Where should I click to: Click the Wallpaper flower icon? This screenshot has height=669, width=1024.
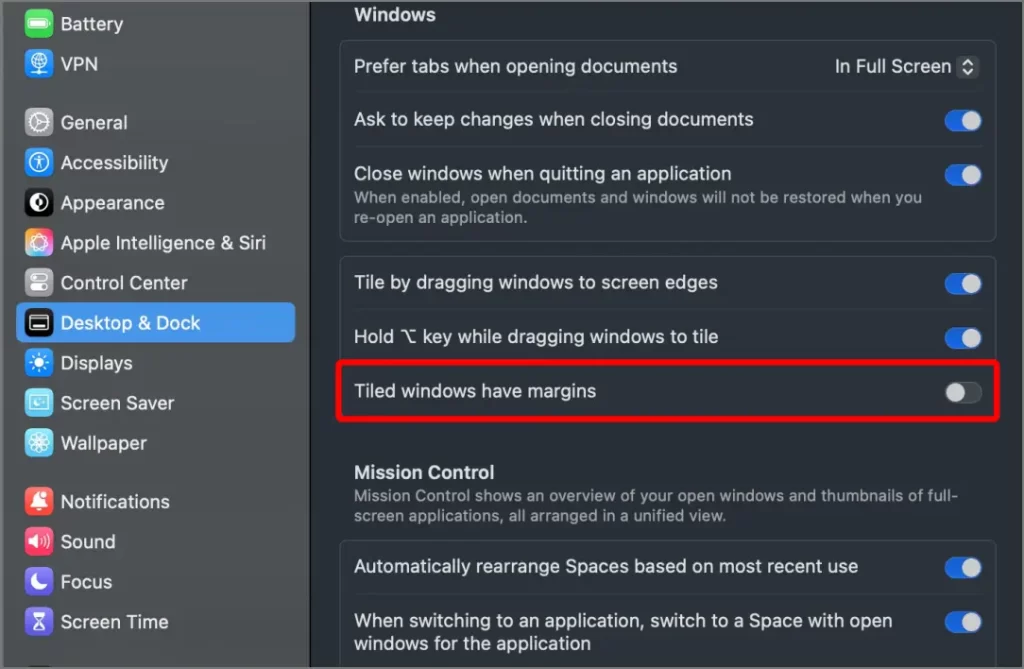(39, 443)
